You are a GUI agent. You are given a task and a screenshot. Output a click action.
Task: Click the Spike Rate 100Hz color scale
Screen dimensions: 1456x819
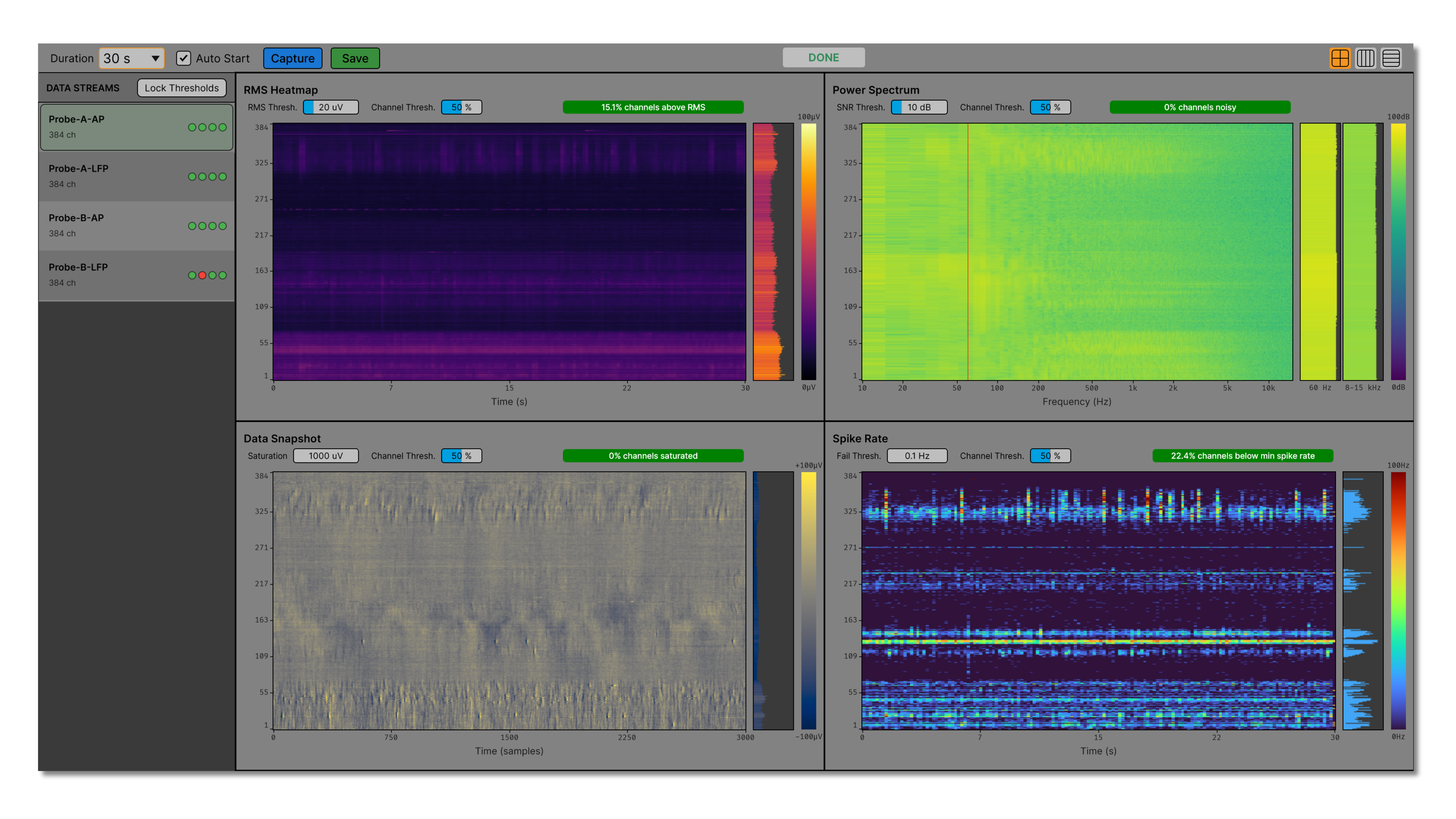[x=1398, y=600]
